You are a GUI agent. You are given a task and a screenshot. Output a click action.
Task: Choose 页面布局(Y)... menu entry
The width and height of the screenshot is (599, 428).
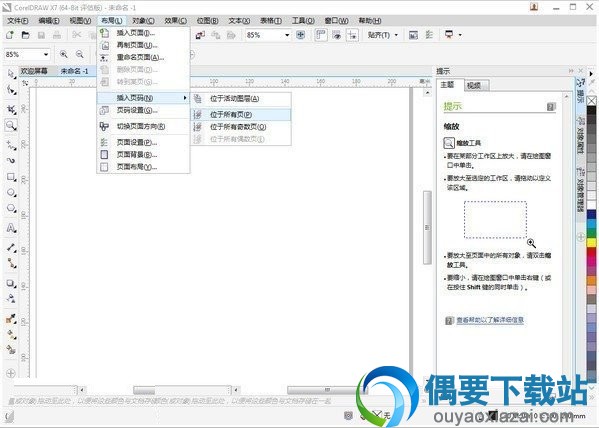click(x=143, y=167)
